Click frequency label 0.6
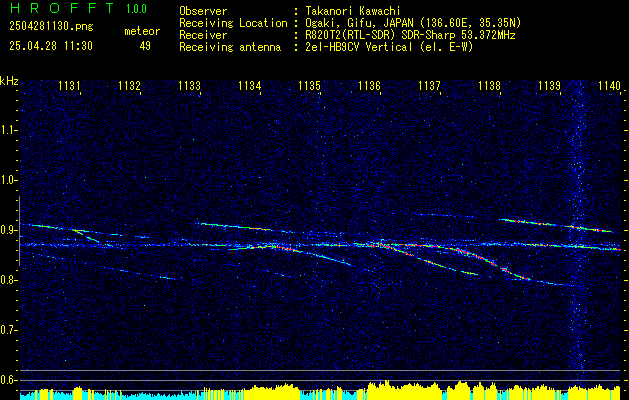629x400 pixels. pyautogui.click(x=8, y=380)
